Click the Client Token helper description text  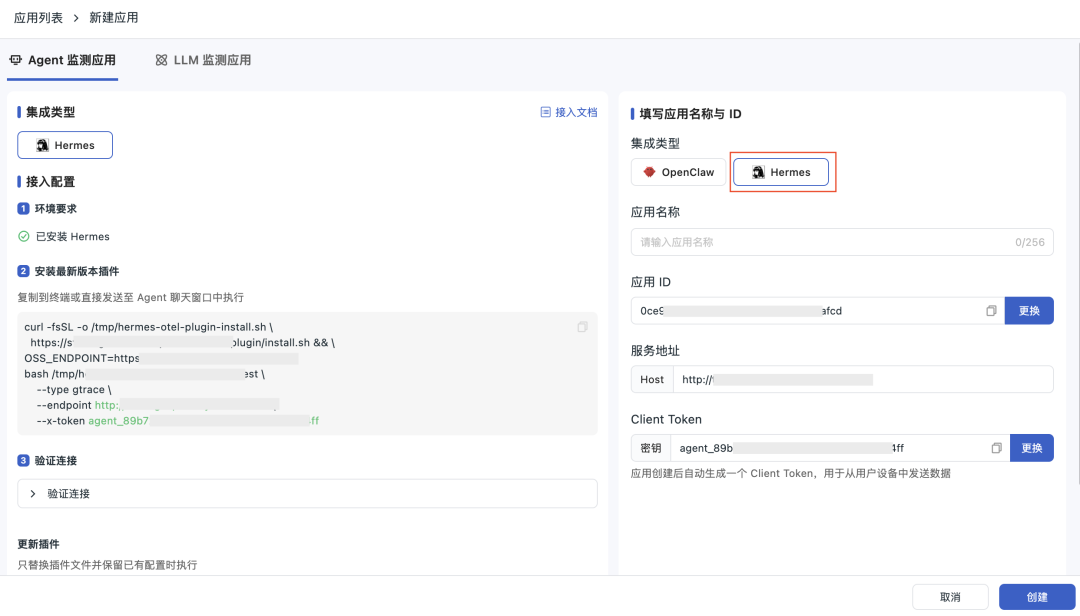coord(791,473)
